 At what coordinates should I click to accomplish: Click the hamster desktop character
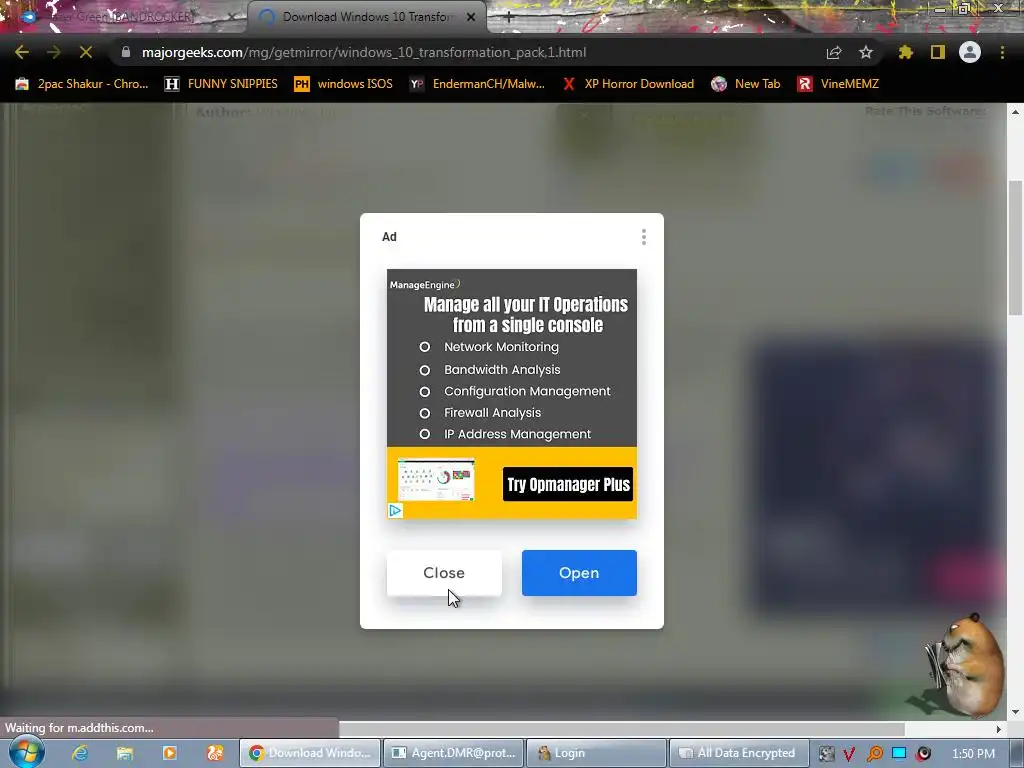965,666
